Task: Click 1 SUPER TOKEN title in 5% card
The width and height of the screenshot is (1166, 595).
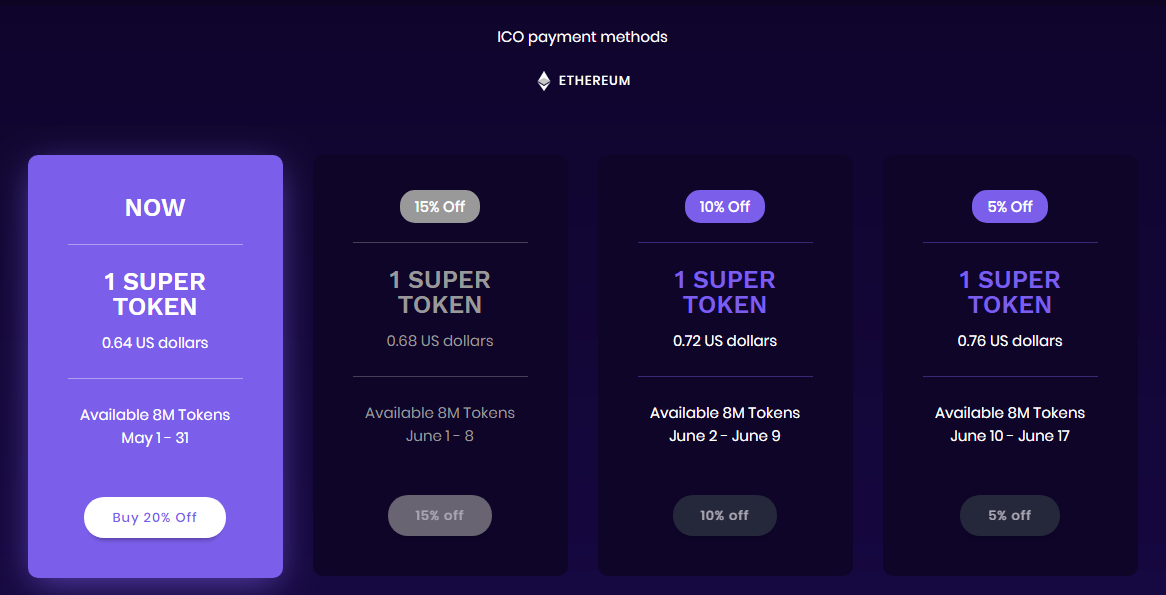Action: pos(1009,292)
